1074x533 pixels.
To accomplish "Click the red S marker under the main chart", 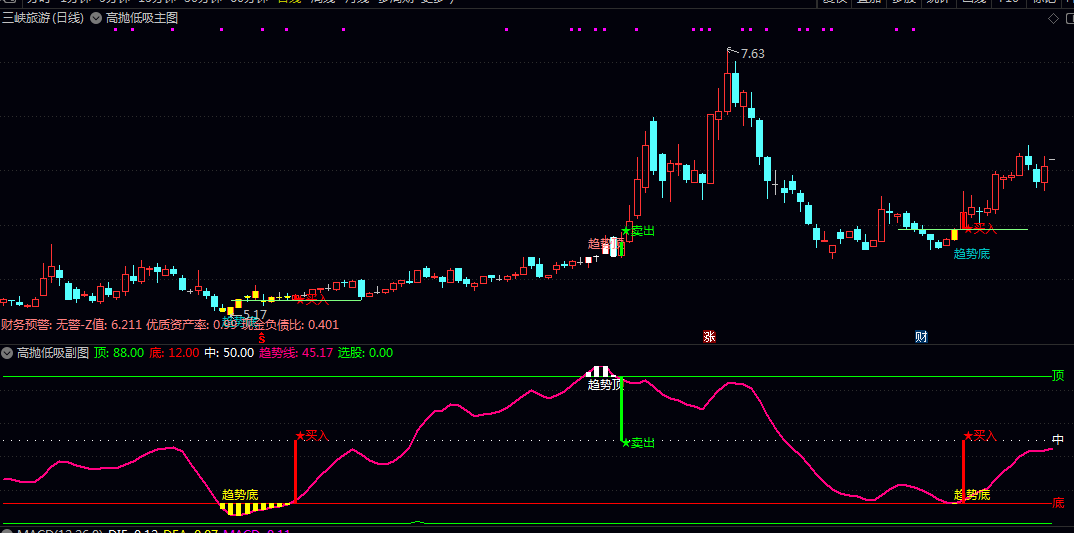I will (x=261, y=337).
